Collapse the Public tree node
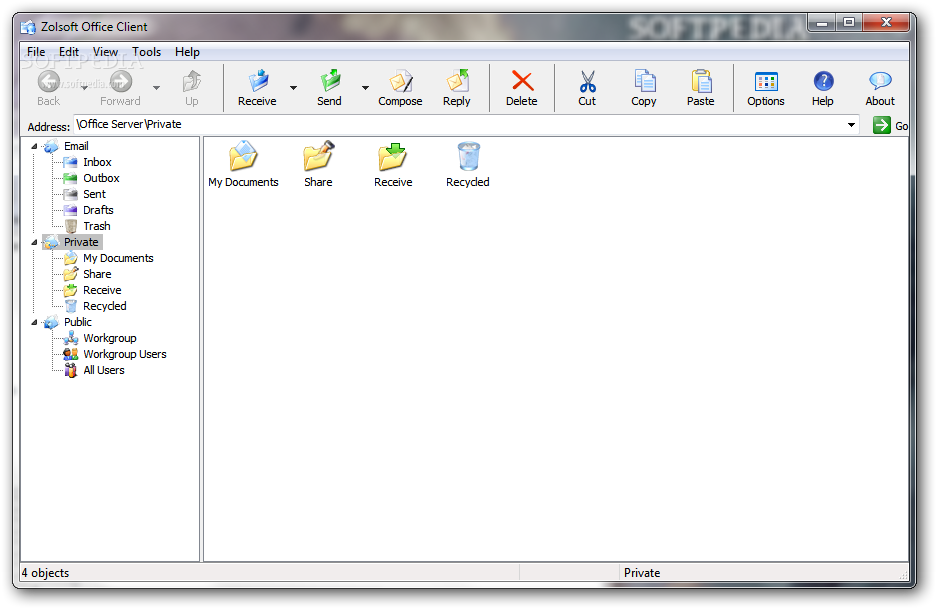The image size is (937, 609). [x=34, y=322]
